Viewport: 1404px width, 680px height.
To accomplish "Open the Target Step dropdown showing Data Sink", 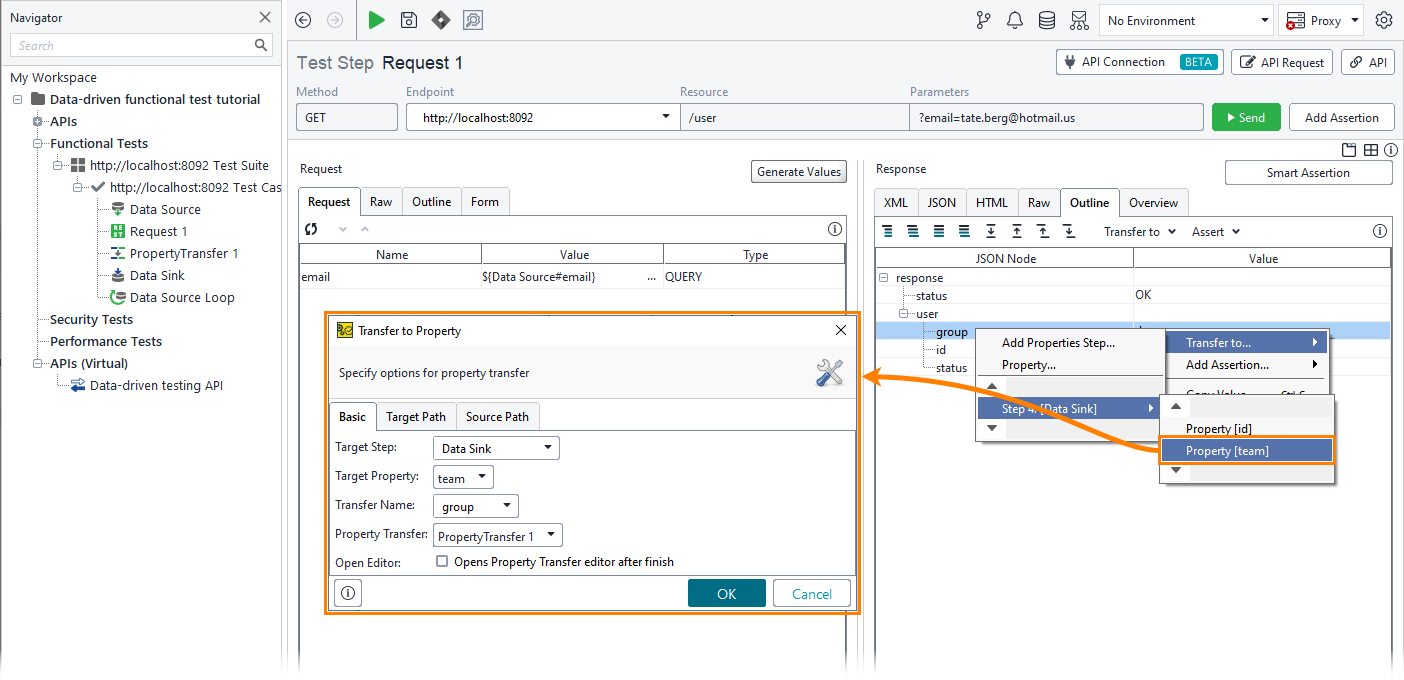I will 496,447.
